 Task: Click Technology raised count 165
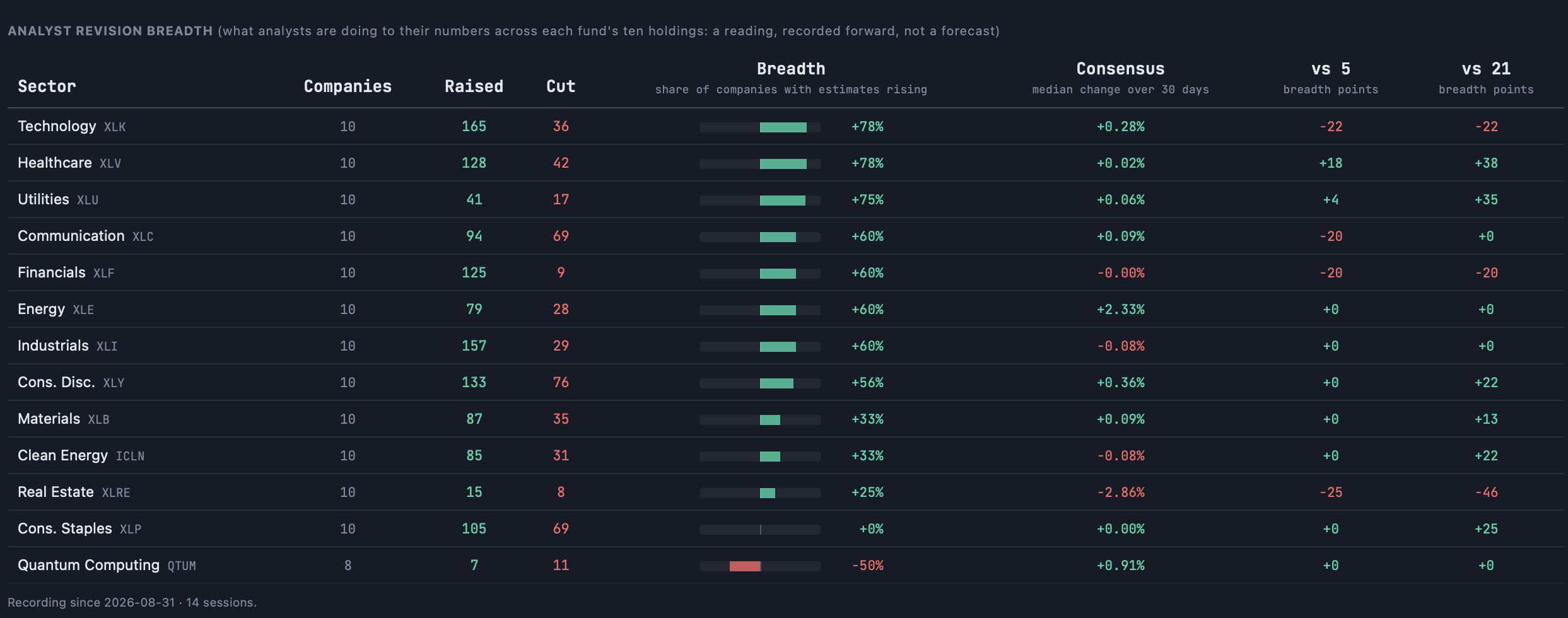click(x=474, y=127)
